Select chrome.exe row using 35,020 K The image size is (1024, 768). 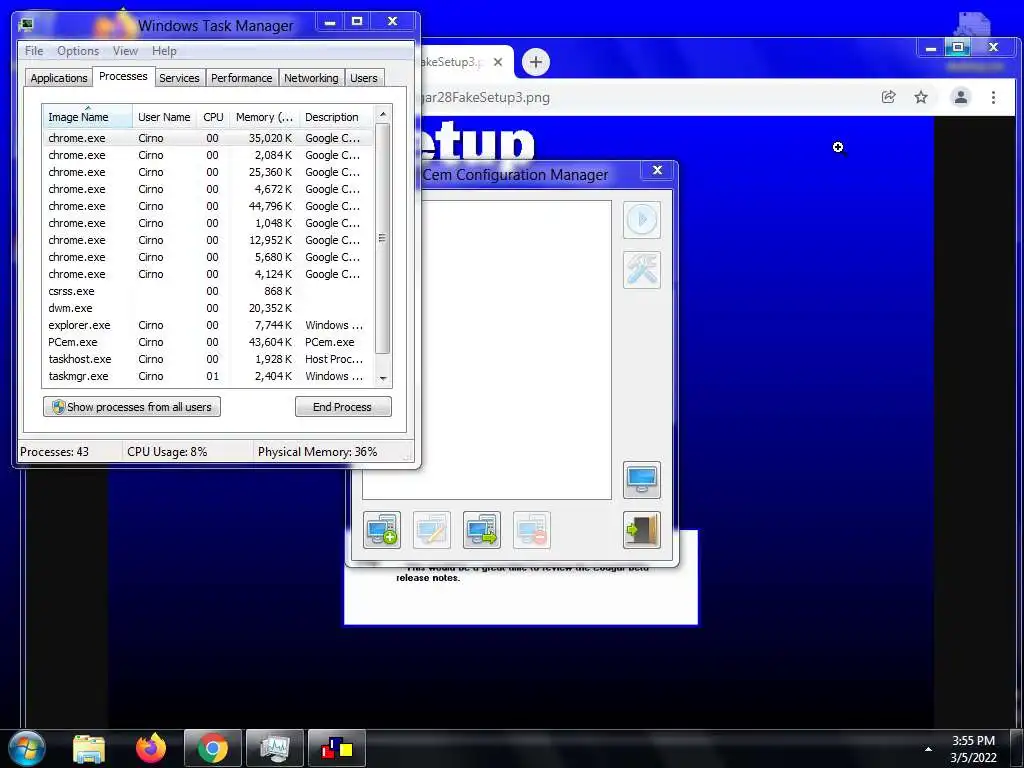tap(209, 138)
